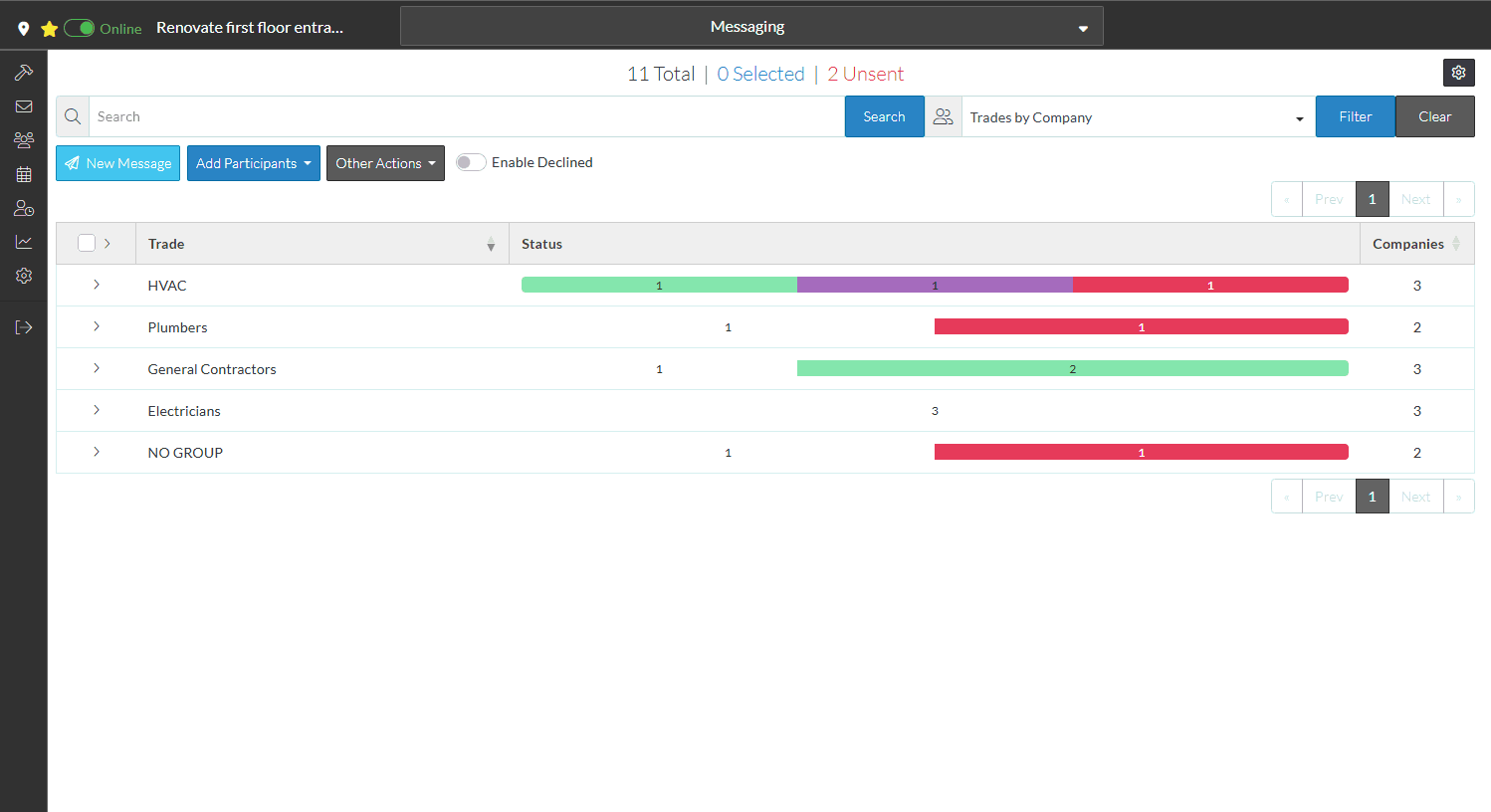
Task: Toggle the Online status switch
Action: point(80,28)
